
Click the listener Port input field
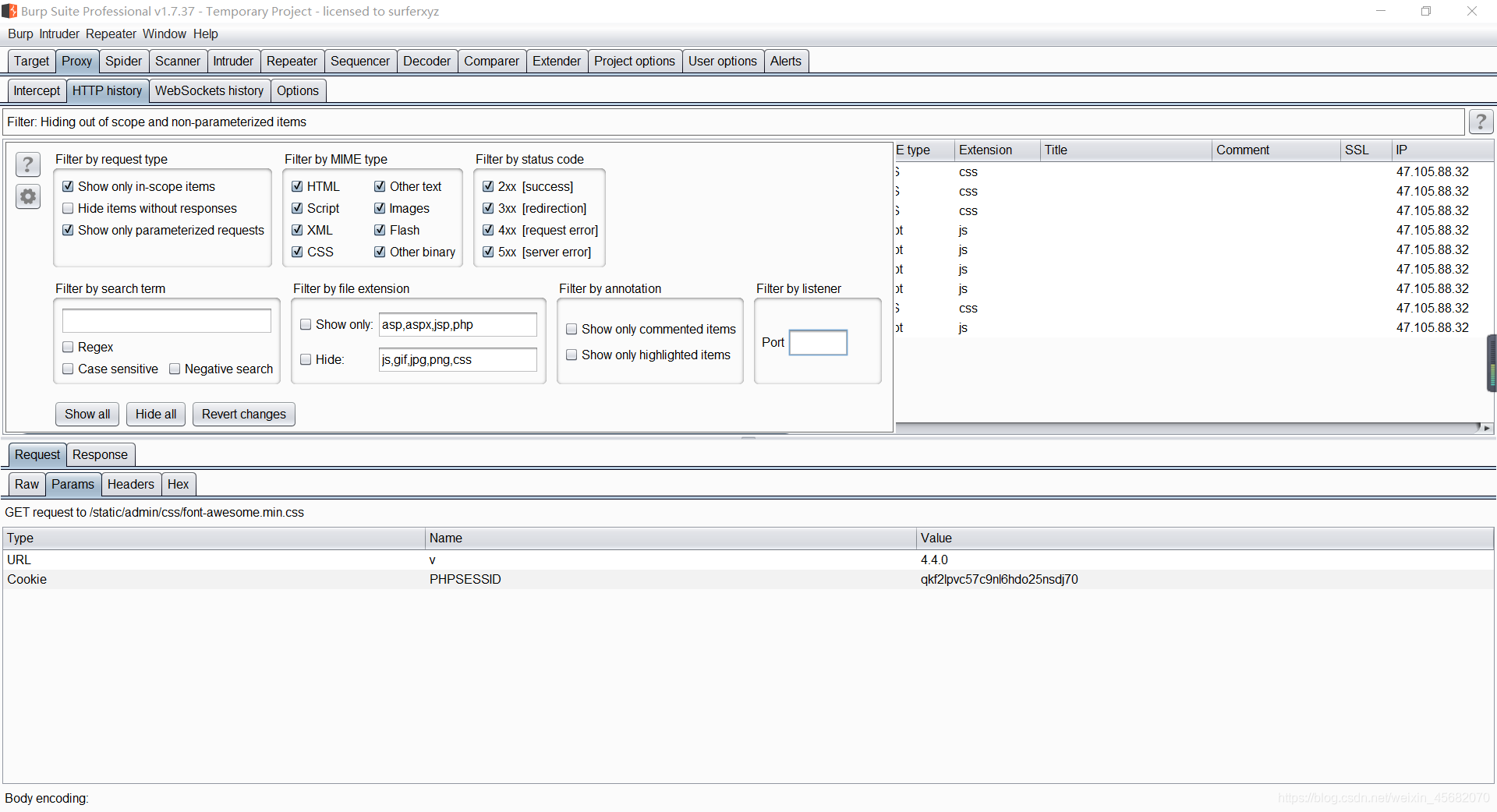click(x=818, y=342)
